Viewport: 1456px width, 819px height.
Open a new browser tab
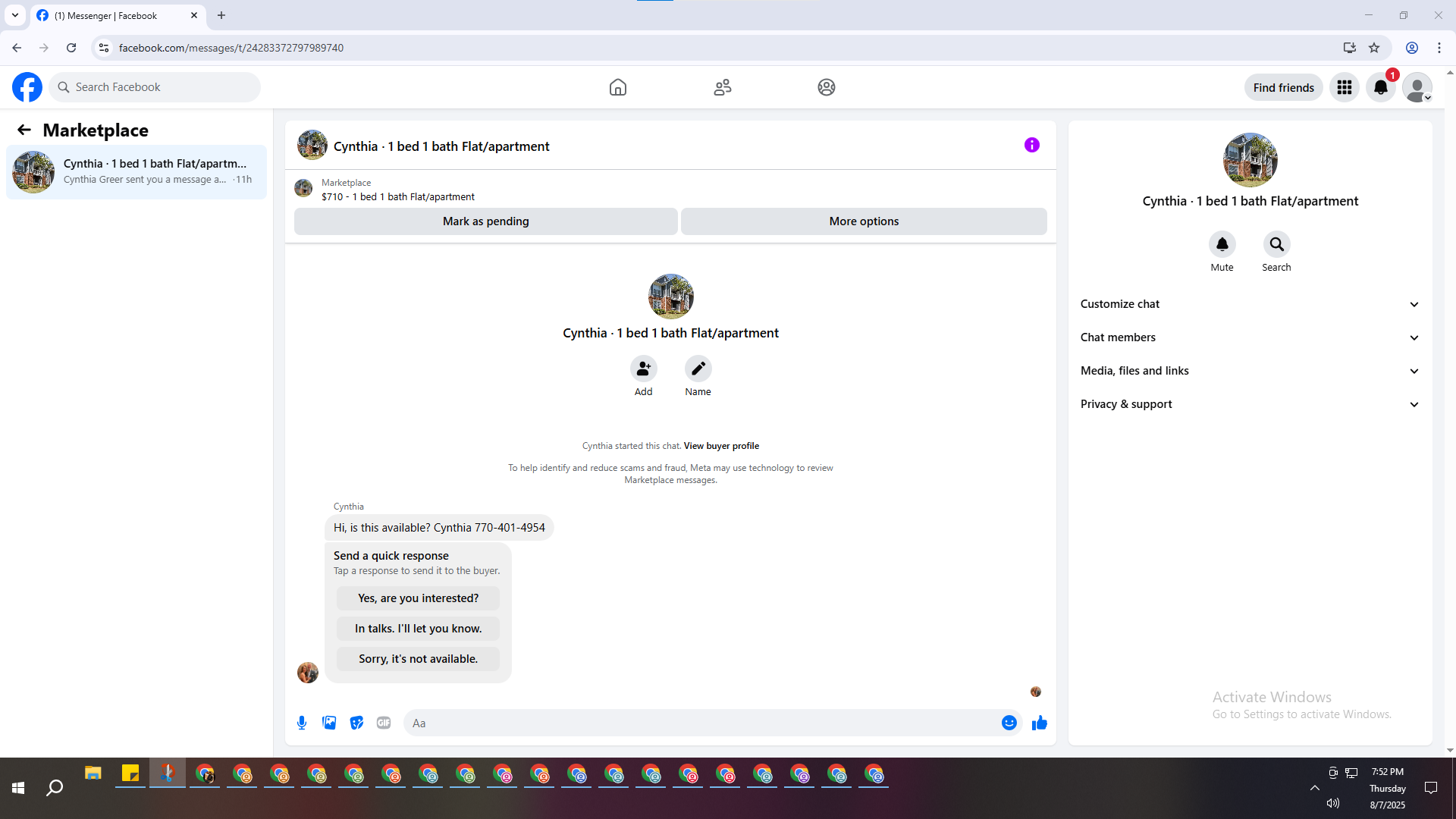coord(221,15)
